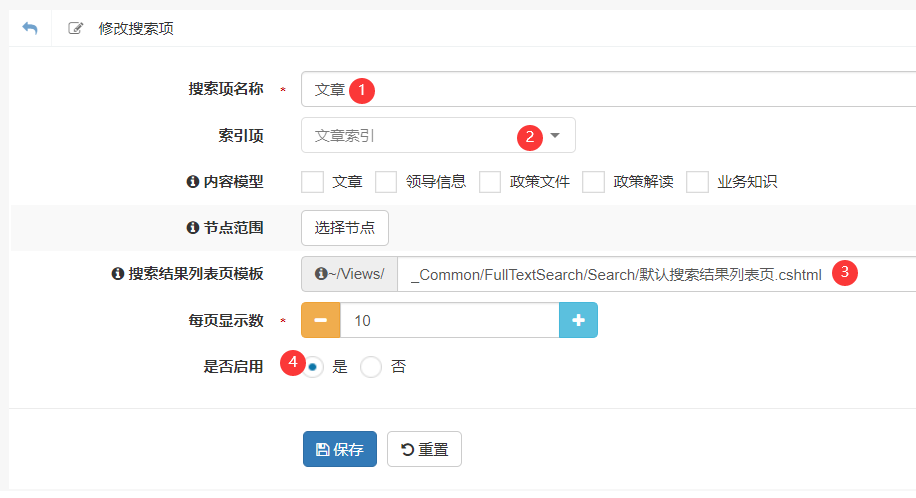
Task: Enable the 领导信息 checkbox
Action: [x=387, y=182]
